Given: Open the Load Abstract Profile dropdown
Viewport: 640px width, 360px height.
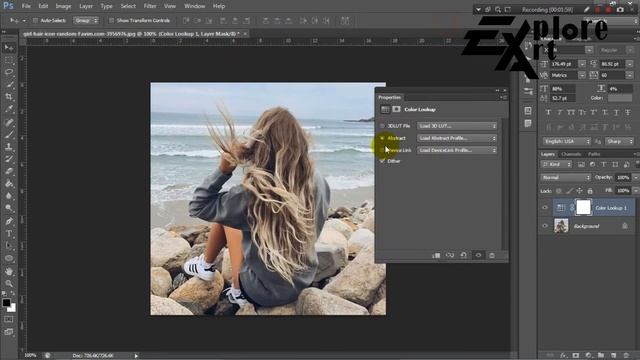Looking at the screenshot, I should point(457,138).
